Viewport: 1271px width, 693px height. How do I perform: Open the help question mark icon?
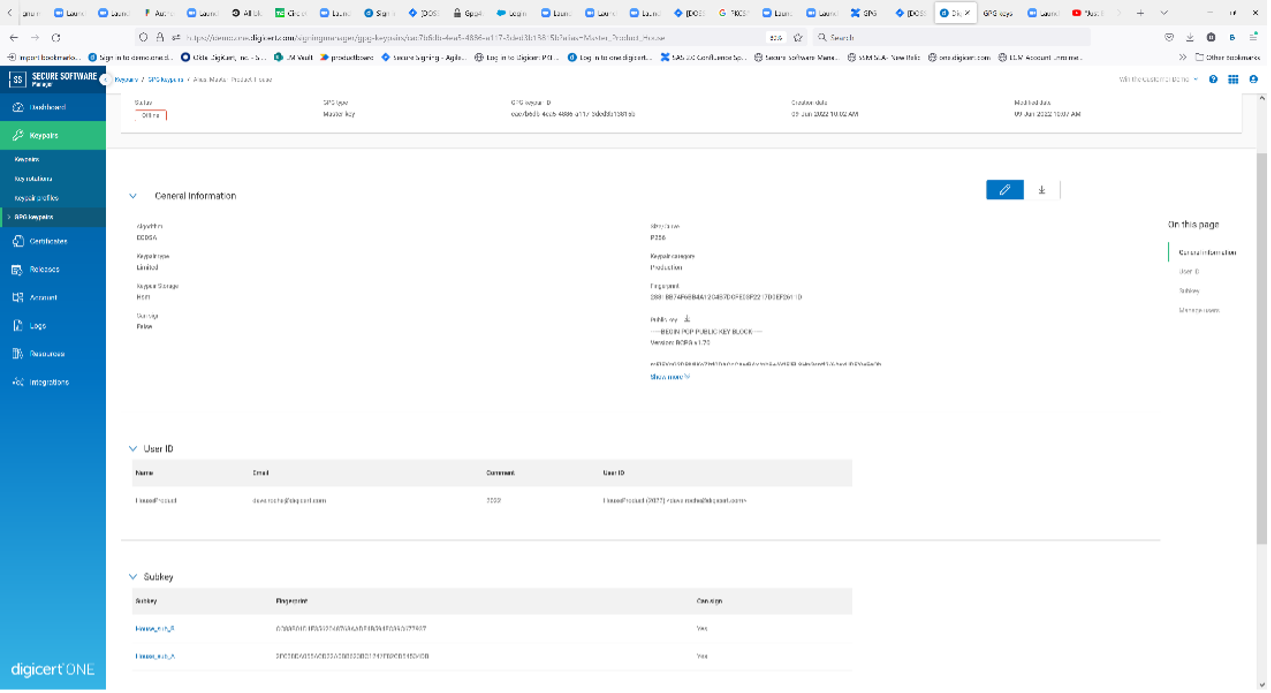pyautogui.click(x=1213, y=79)
